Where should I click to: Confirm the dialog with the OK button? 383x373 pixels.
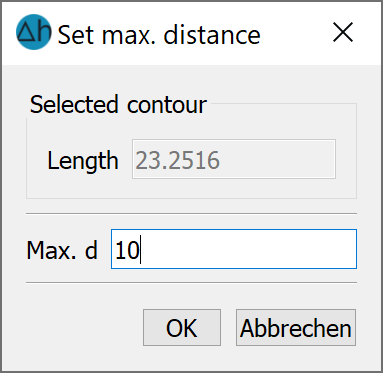click(x=182, y=327)
